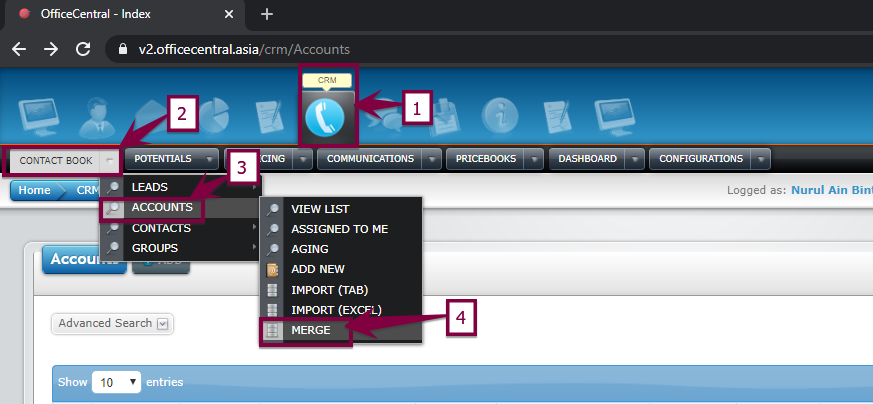Open the CONFIGURATIONS menu
The width and height of the screenshot is (873, 404).
(x=700, y=159)
